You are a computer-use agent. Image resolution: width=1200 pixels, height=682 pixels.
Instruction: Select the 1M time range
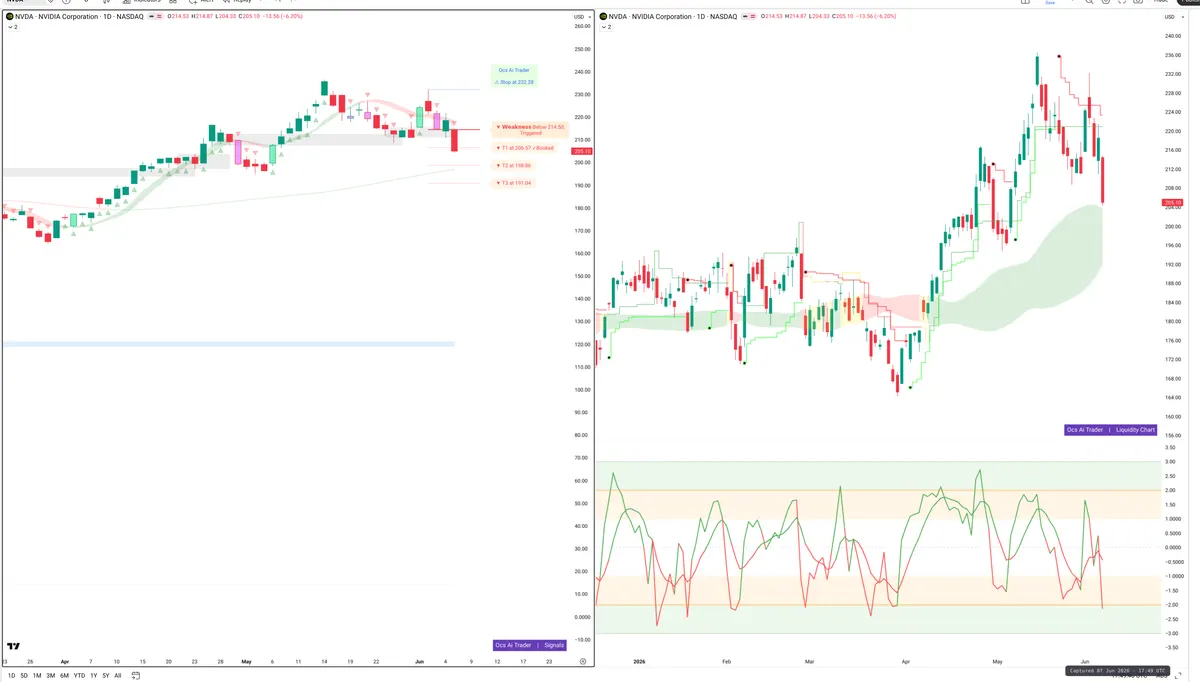pyautogui.click(x=37, y=675)
